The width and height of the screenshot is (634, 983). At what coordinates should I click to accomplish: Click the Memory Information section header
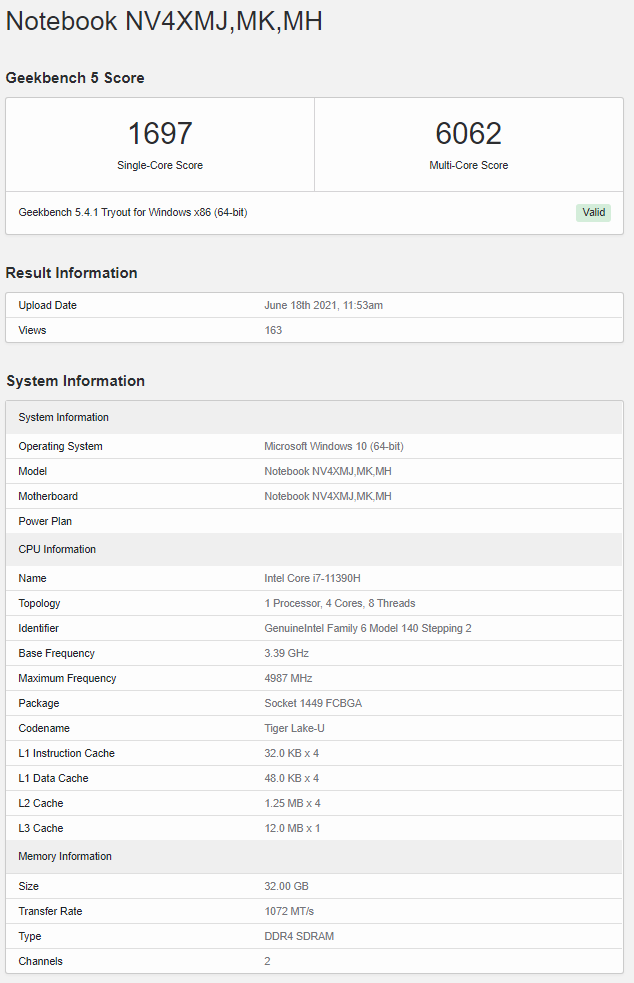[x=65, y=856]
